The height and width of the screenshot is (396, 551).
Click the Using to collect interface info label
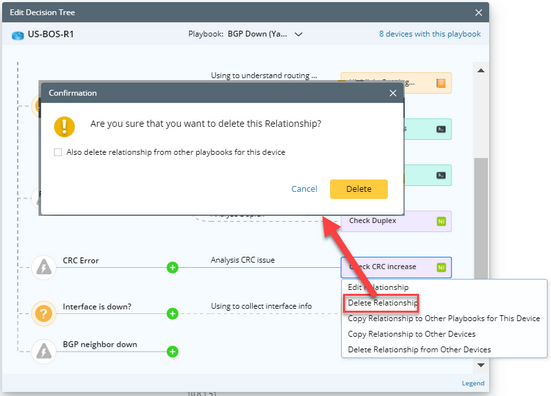[x=261, y=306]
